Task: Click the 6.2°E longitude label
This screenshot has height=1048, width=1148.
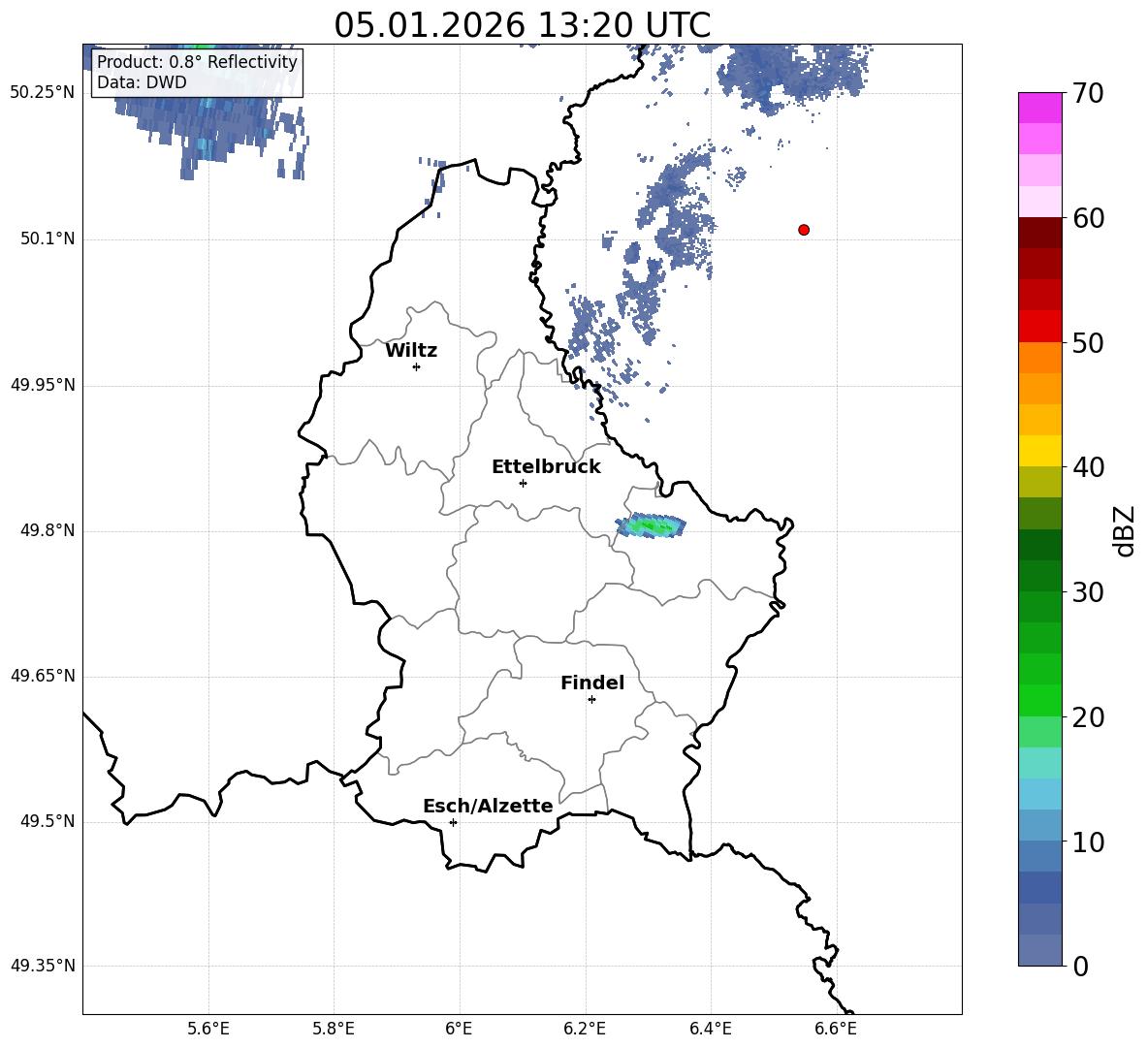Action: 585,1029
